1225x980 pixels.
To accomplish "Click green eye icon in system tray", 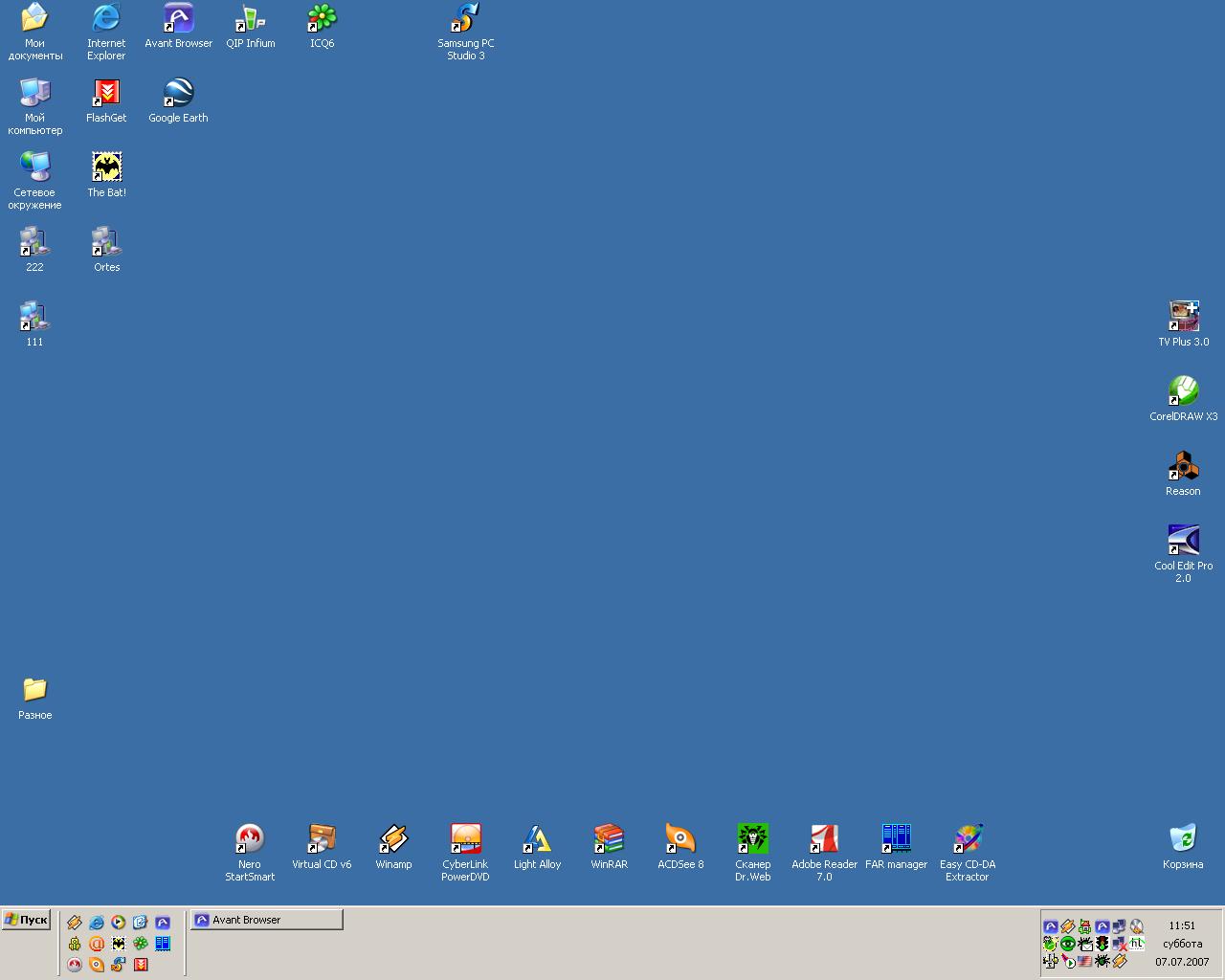I will click(1068, 944).
